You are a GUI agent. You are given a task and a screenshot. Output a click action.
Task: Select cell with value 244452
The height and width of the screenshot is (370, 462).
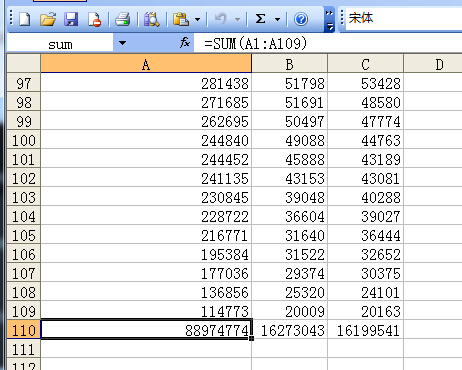tap(146, 159)
